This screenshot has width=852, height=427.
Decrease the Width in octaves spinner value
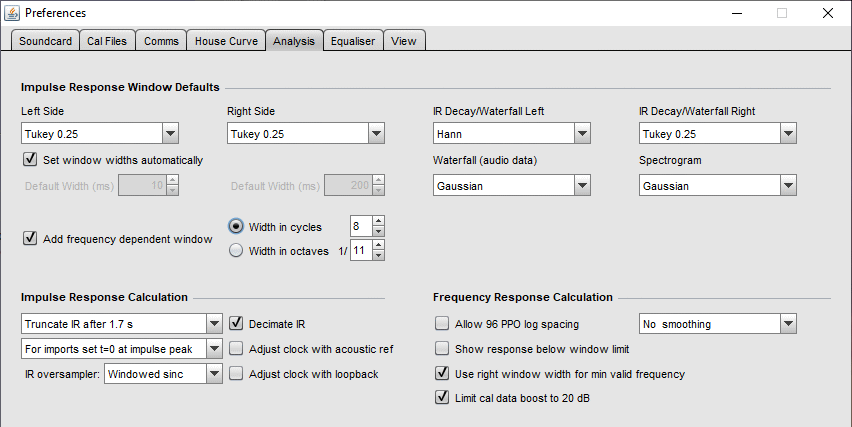pos(379,255)
